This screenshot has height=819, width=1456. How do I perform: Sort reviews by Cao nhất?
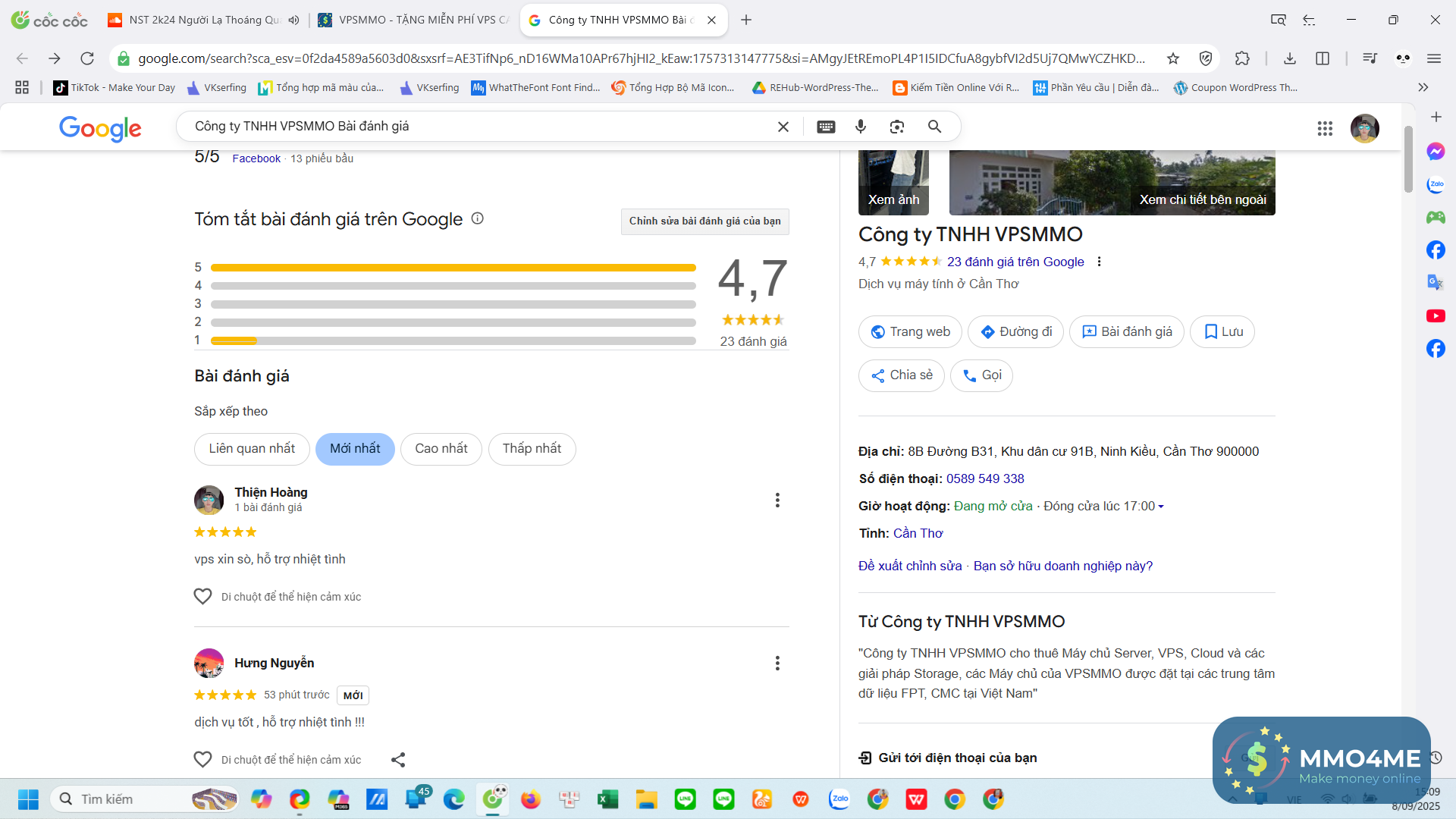[441, 449]
